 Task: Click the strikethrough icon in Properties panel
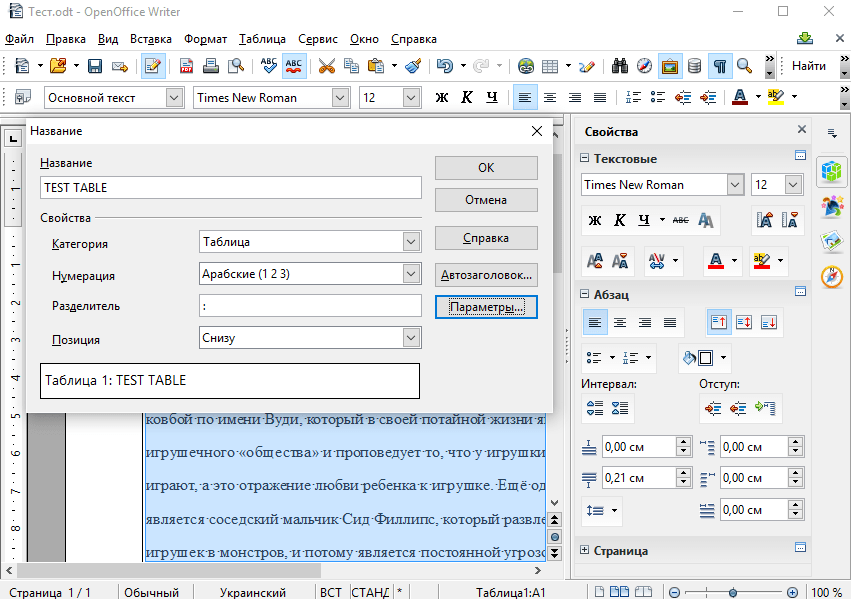pos(680,220)
